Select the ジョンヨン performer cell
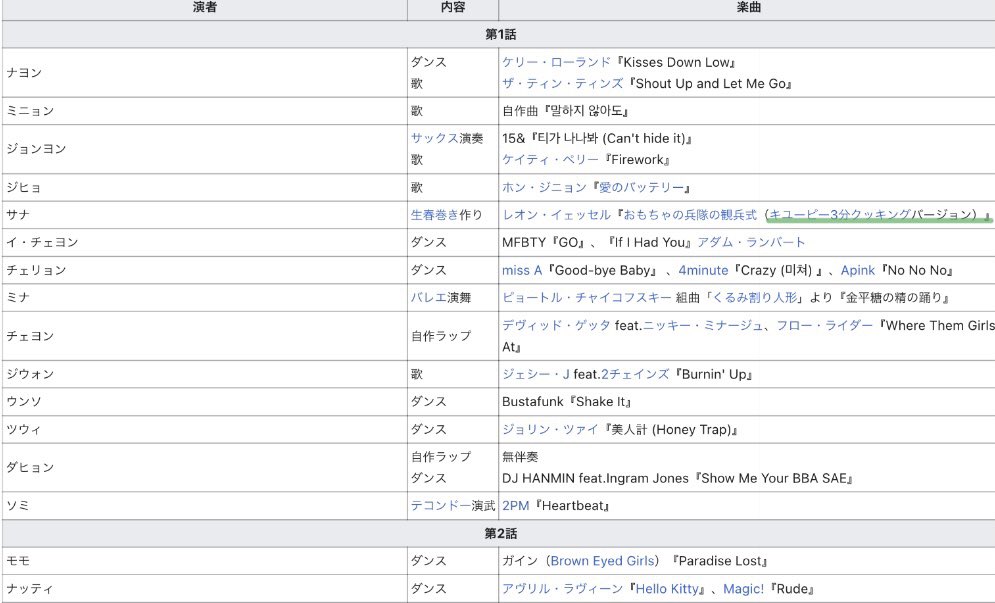995x603 pixels. coord(204,149)
